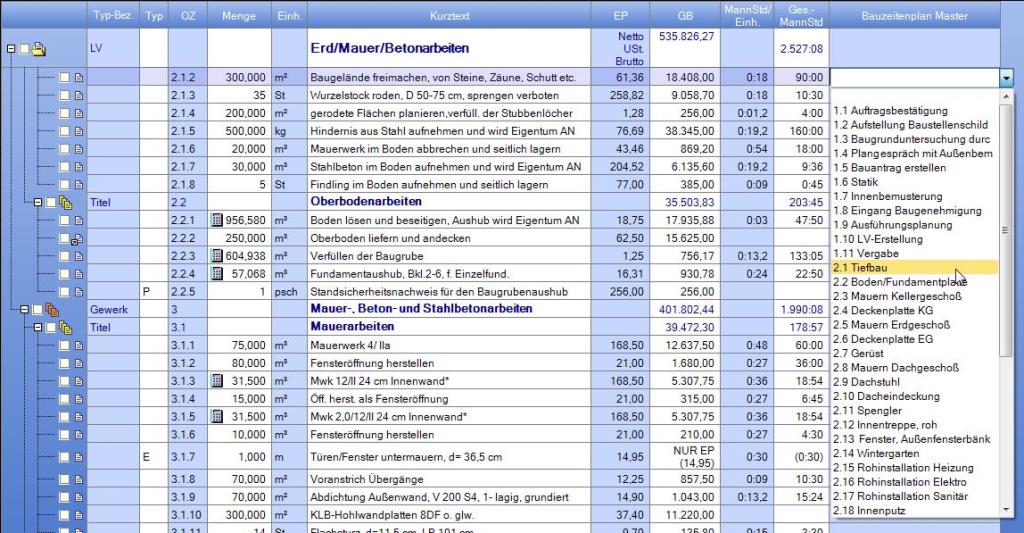1024x533 pixels.
Task: Click the Gewerk 3 folder icon
Action: pos(51,310)
